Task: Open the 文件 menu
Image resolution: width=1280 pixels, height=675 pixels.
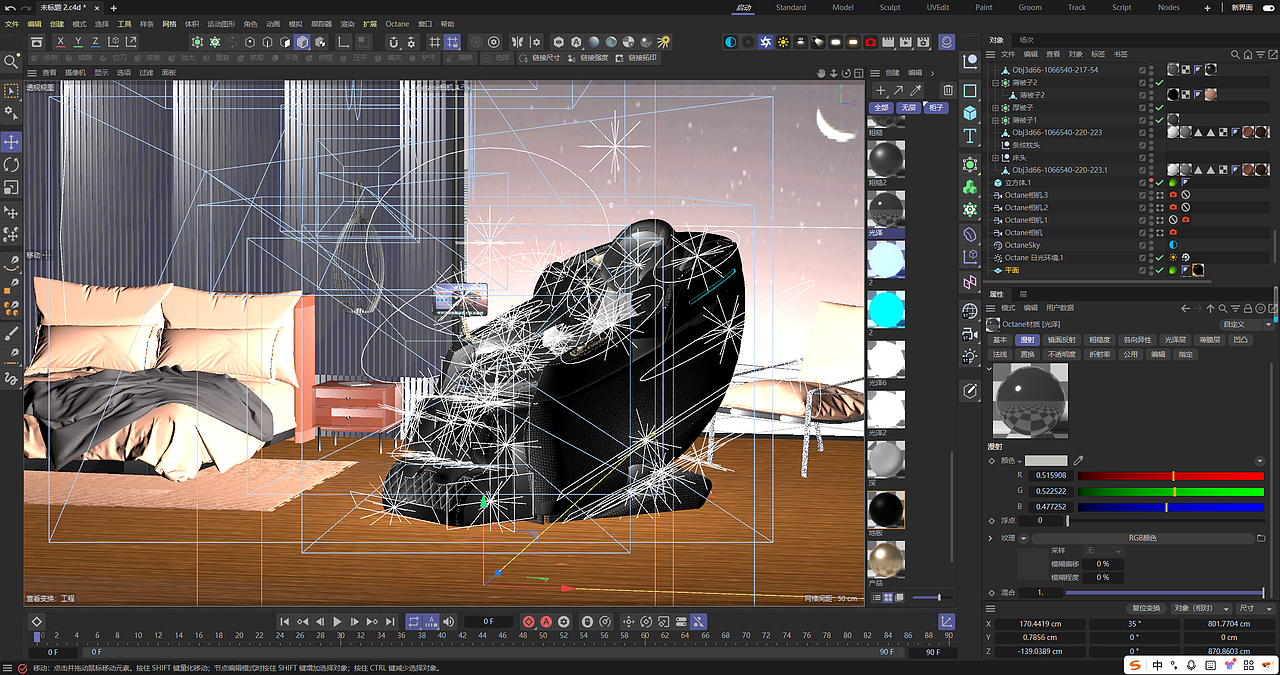Action: pyautogui.click(x=12, y=24)
